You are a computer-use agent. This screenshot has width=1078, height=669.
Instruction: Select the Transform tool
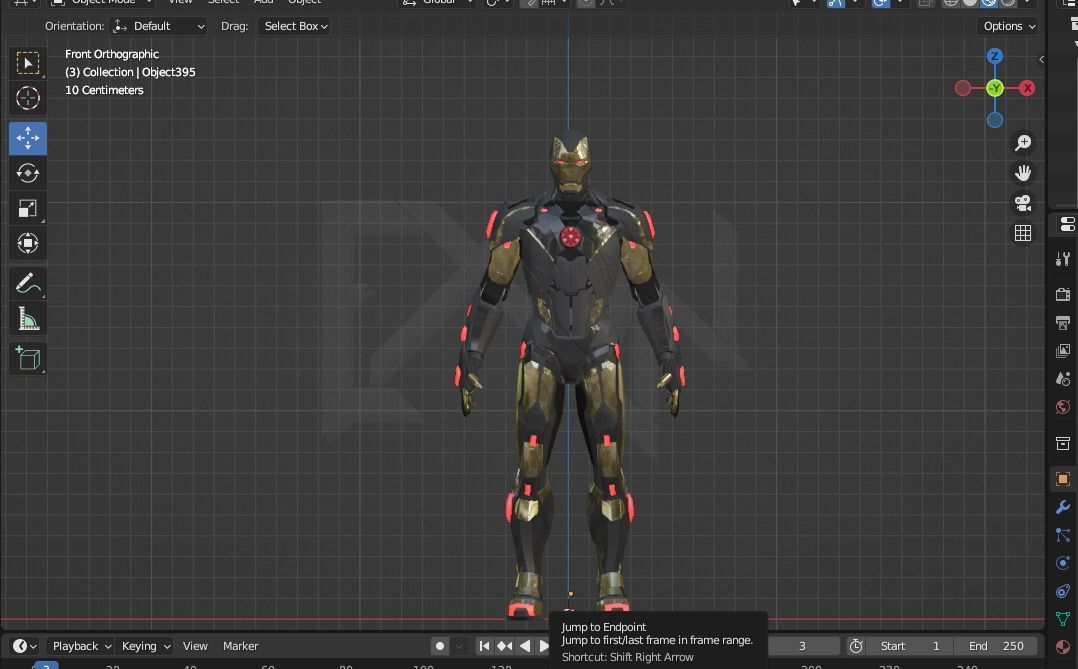[28, 243]
